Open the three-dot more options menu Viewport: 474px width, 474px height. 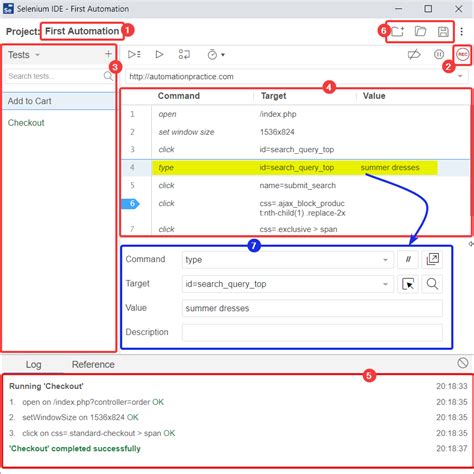[x=462, y=32]
